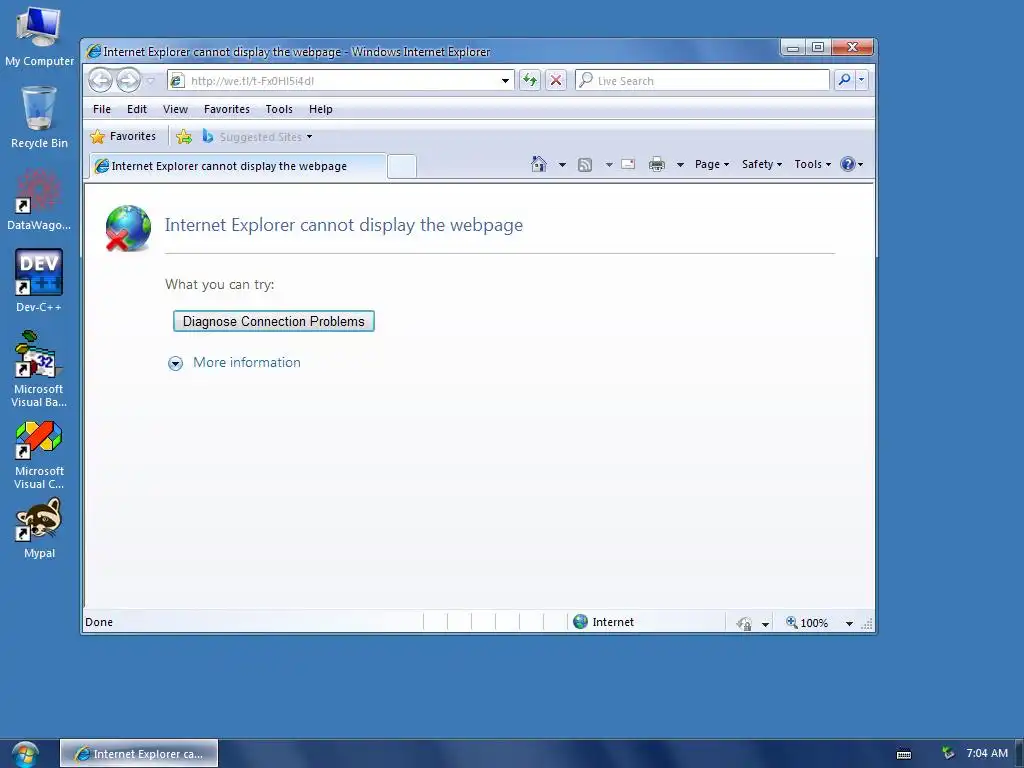The width and height of the screenshot is (1024, 768).
Task: Open the Favorites menu
Action: pos(227,109)
